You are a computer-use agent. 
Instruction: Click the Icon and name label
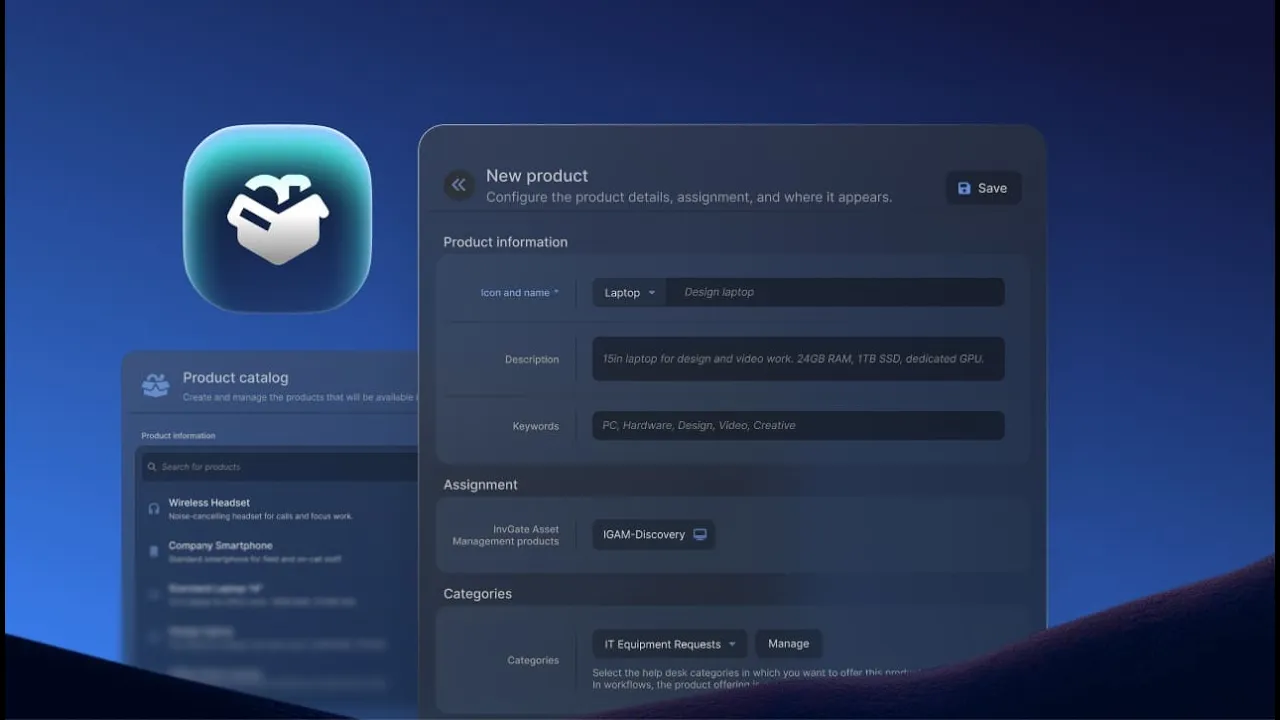pos(519,293)
